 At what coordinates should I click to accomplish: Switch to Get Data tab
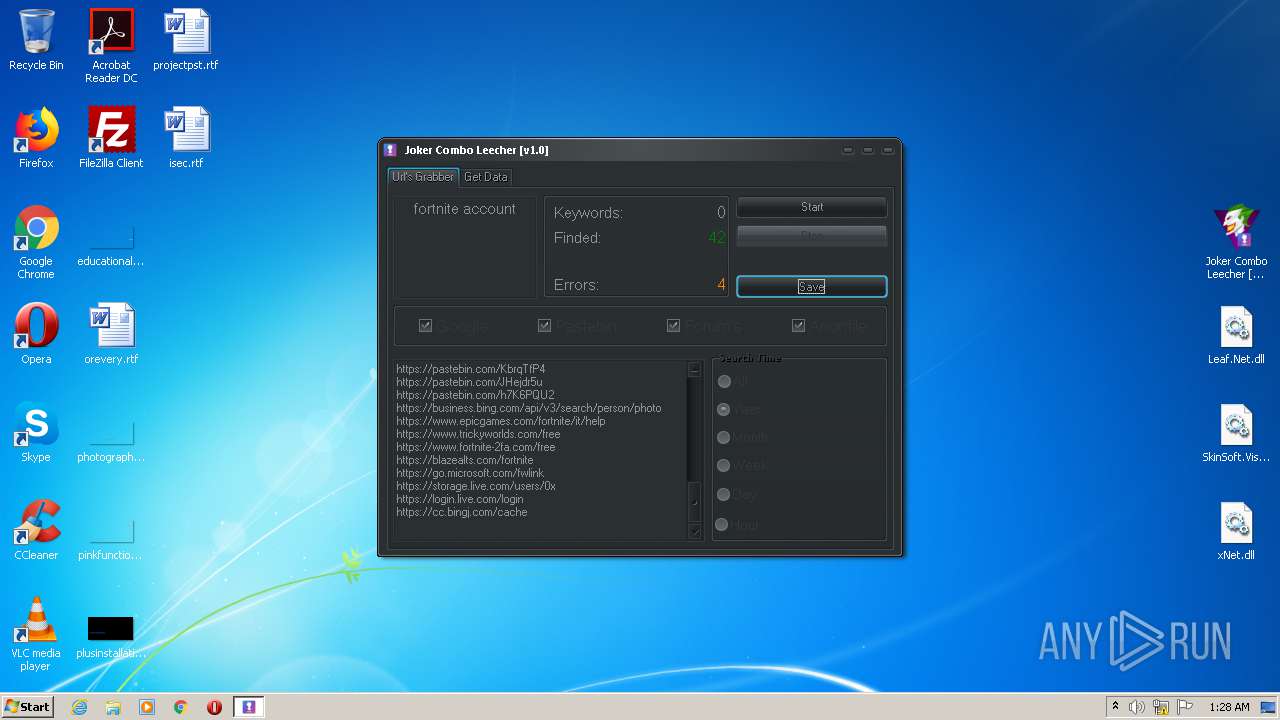(x=485, y=177)
